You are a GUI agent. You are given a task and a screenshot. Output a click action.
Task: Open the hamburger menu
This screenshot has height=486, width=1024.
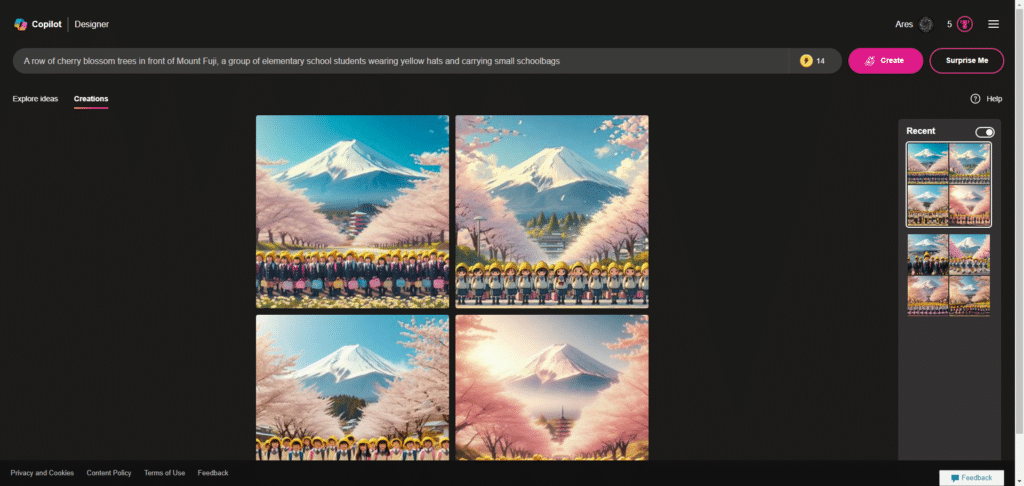993,24
